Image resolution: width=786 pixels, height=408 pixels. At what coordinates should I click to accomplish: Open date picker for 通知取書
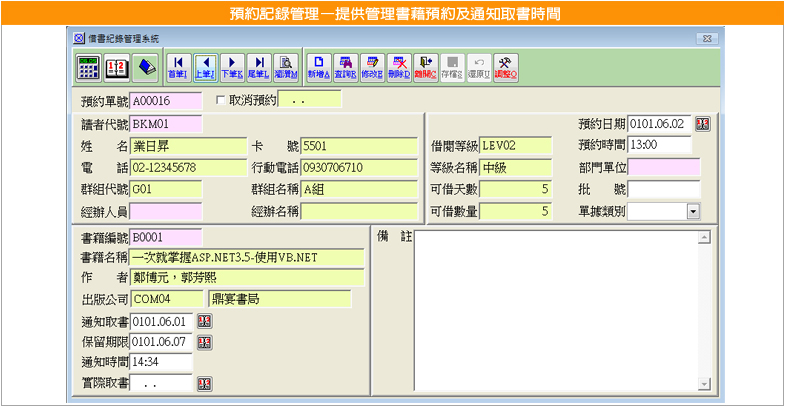(204, 321)
